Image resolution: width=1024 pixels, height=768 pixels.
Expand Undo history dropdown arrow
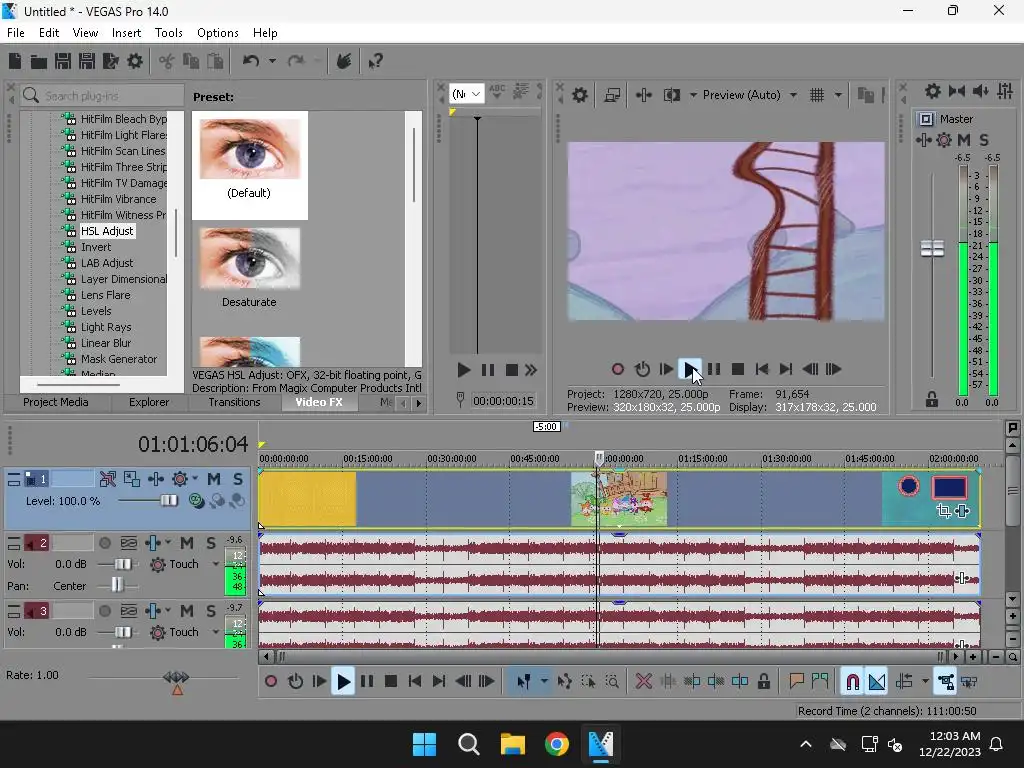point(272,61)
